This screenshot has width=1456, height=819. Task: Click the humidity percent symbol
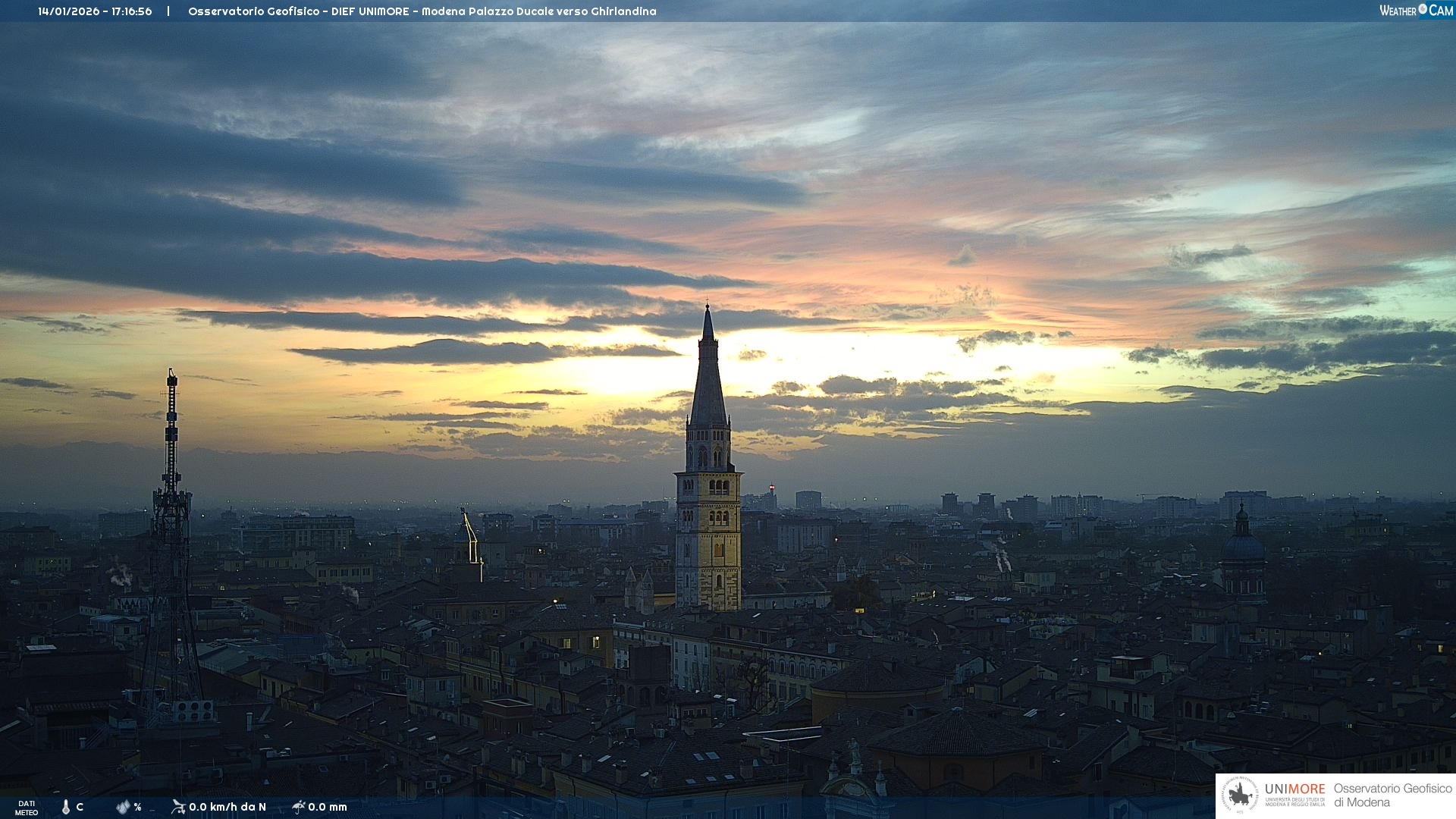point(137,807)
